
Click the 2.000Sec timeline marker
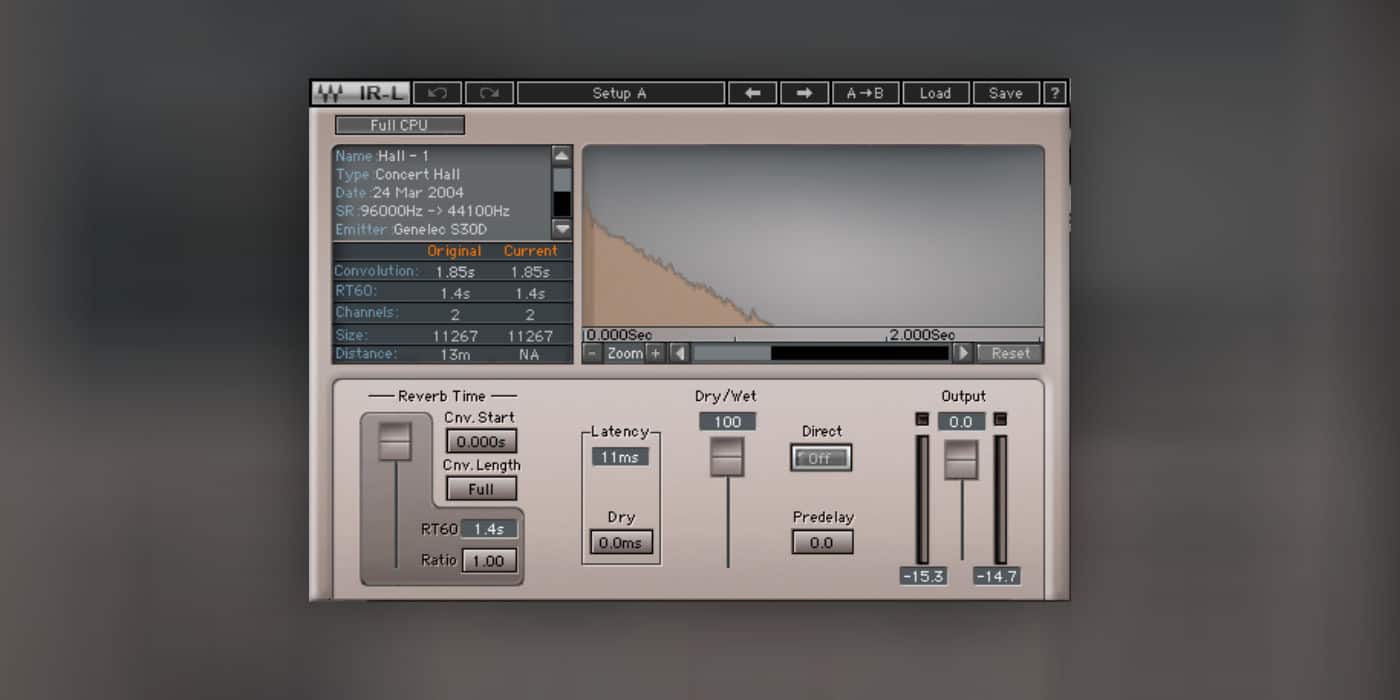922,335
